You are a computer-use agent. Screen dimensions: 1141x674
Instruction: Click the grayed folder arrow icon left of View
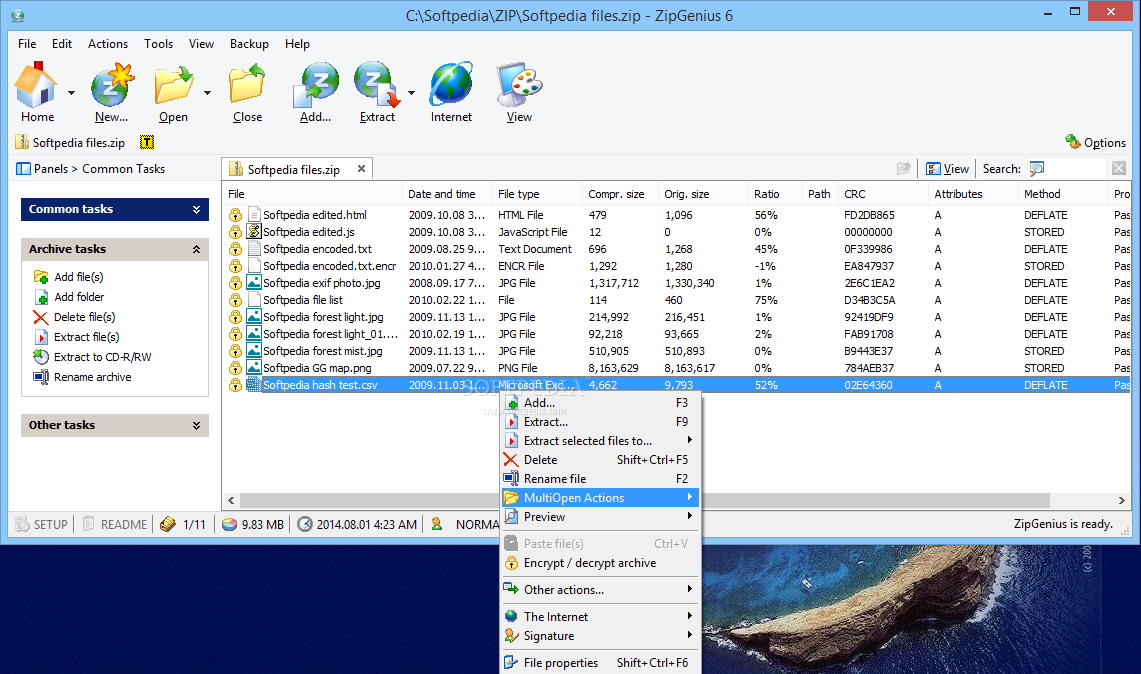pos(904,168)
